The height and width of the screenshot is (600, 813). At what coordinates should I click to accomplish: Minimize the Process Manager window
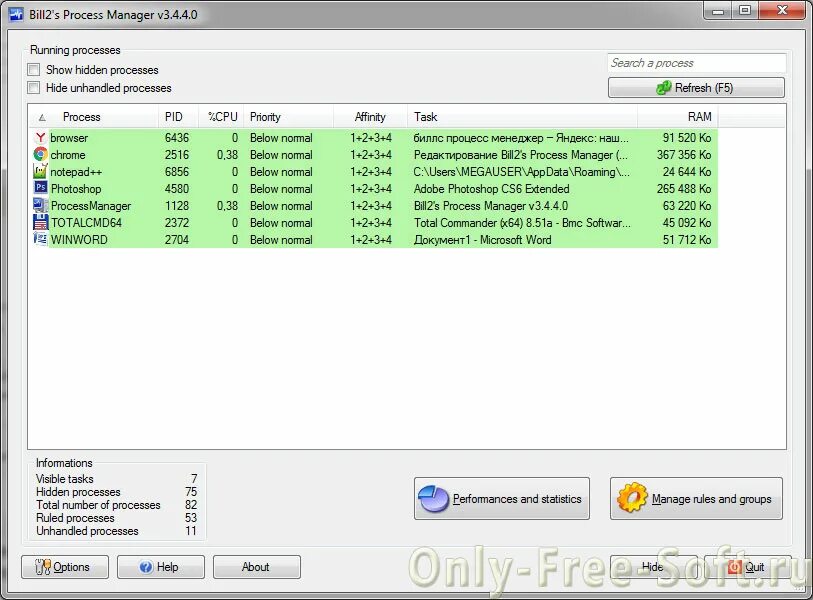718,11
